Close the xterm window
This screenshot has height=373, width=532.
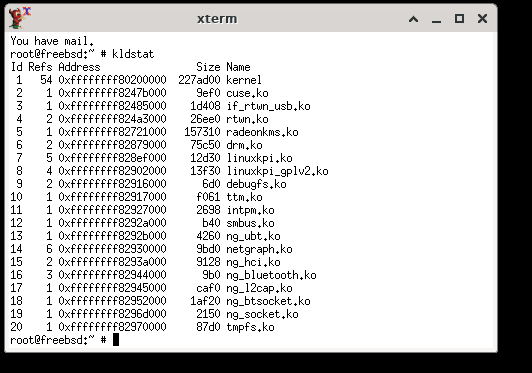482,19
